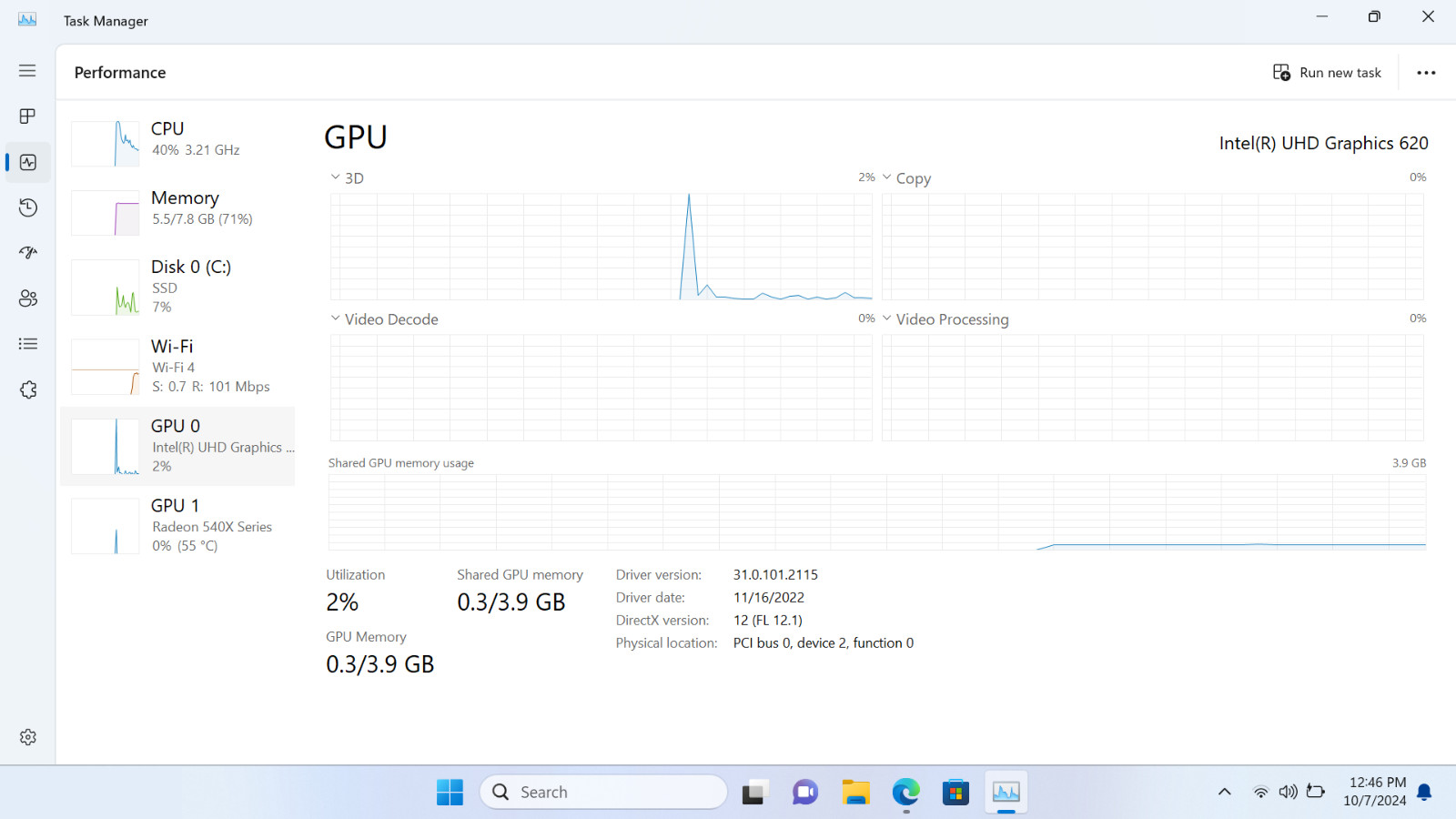Open Users page icon

[27, 298]
